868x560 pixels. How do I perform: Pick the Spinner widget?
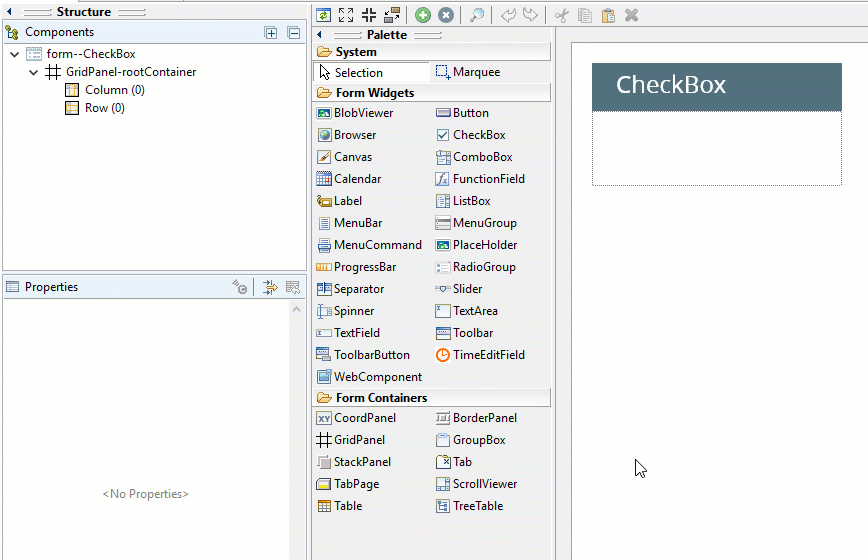[x=345, y=311]
